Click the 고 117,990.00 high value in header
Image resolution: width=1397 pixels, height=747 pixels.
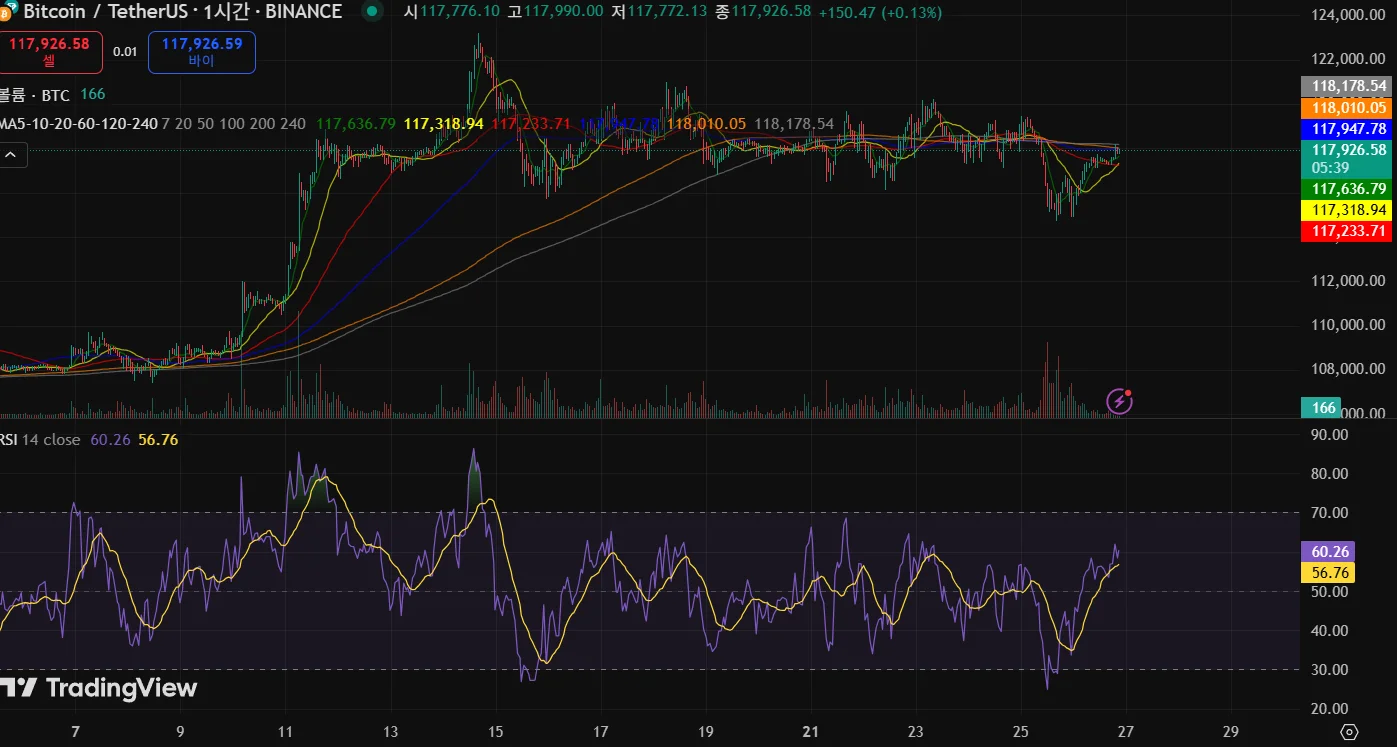[x=555, y=12]
